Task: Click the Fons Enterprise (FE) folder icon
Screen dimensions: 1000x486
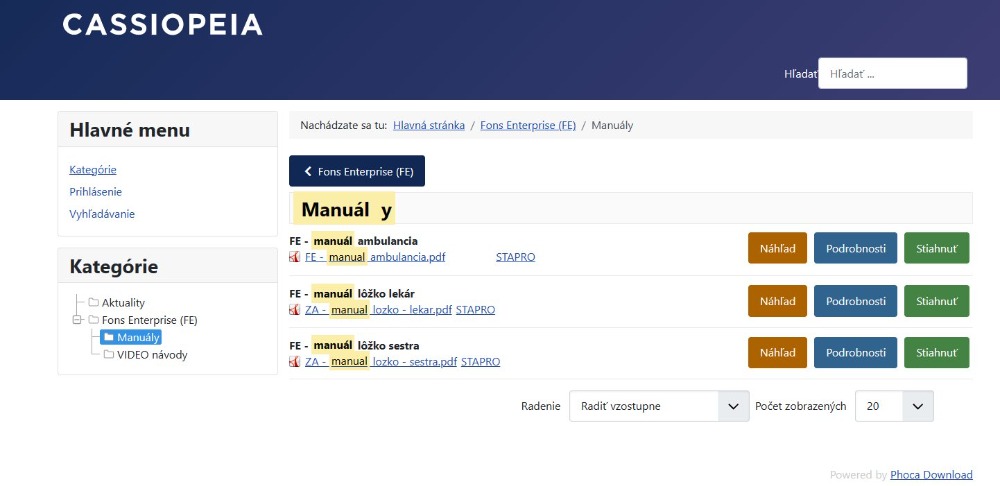Action: [x=94, y=320]
